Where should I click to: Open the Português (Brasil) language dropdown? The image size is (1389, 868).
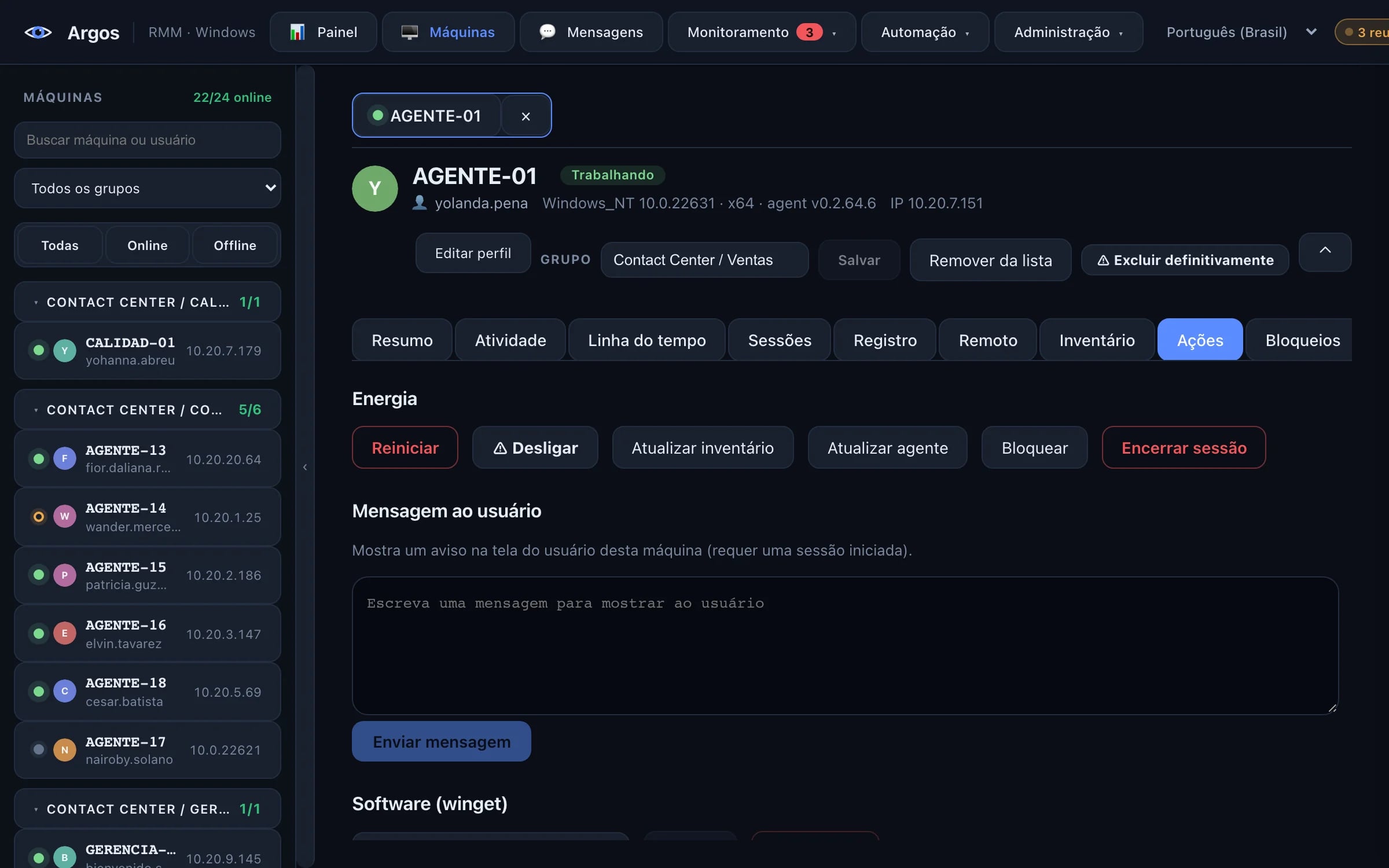(x=1242, y=32)
